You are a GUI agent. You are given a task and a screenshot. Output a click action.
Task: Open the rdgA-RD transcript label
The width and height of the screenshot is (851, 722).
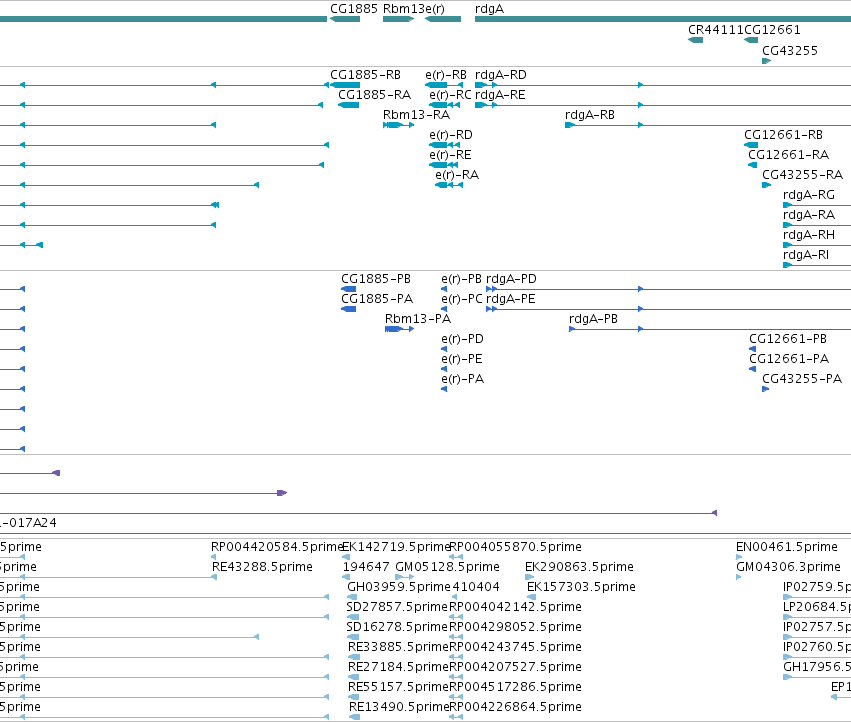500,75
